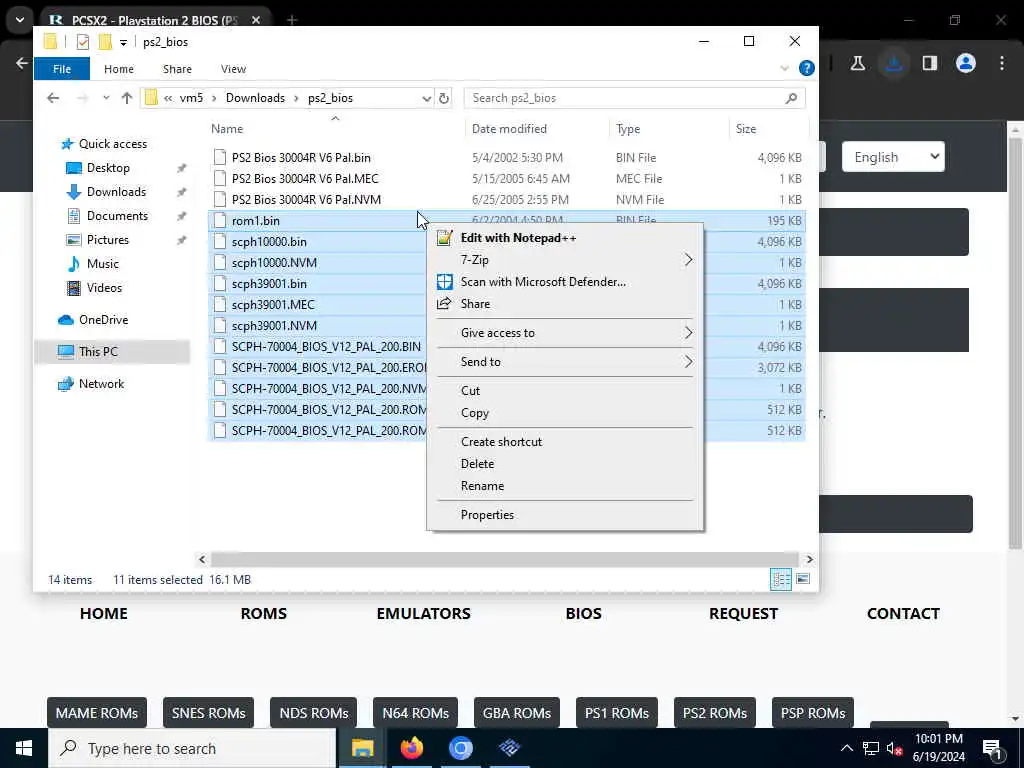
Task: Choose Copy from context menu
Action: point(565,413)
